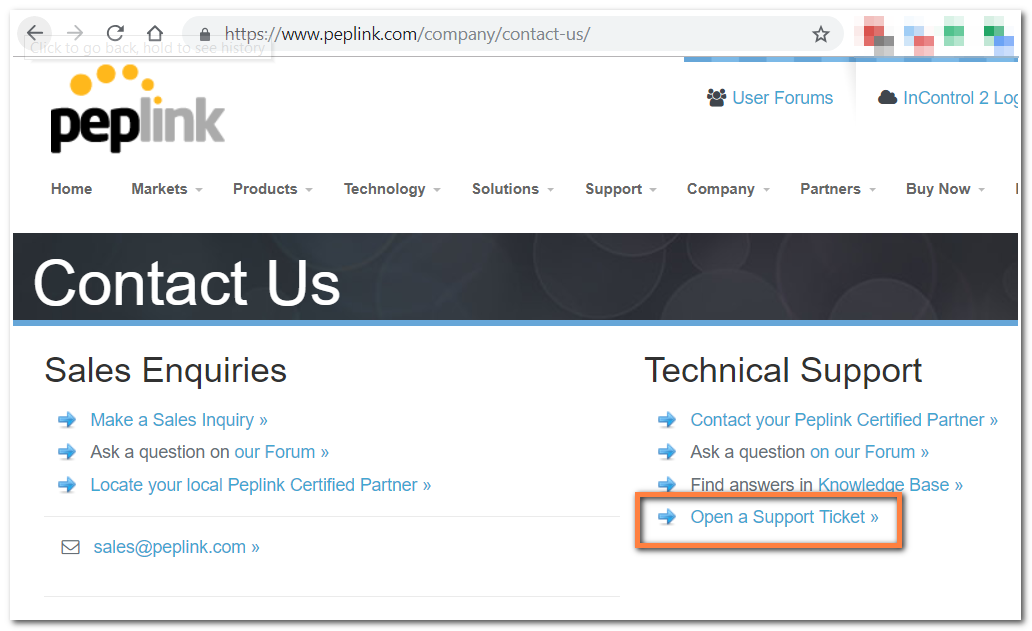Screen dimensions: 1032x631
Task: Click the envelope icon beside the sales email
Action: pos(70,547)
